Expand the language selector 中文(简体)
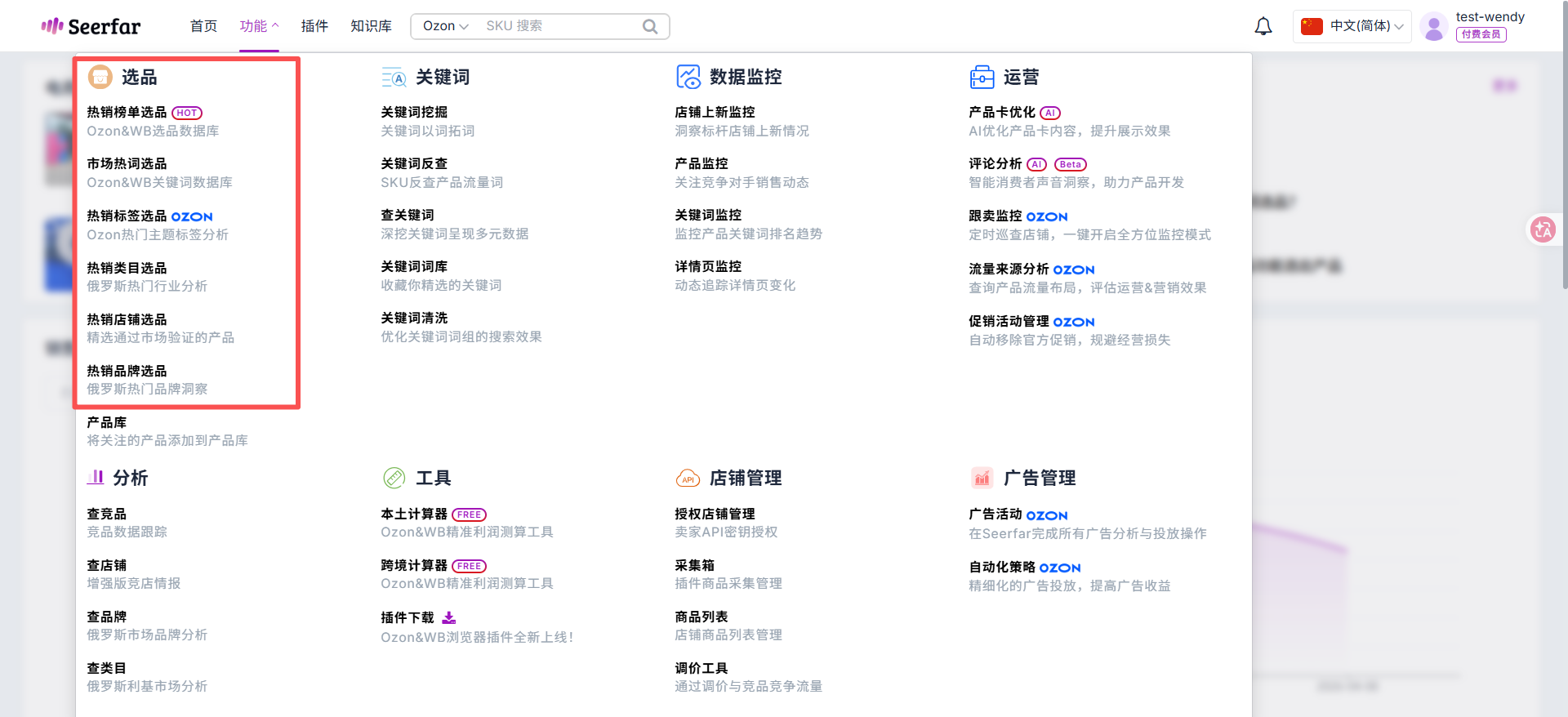 tap(1352, 26)
